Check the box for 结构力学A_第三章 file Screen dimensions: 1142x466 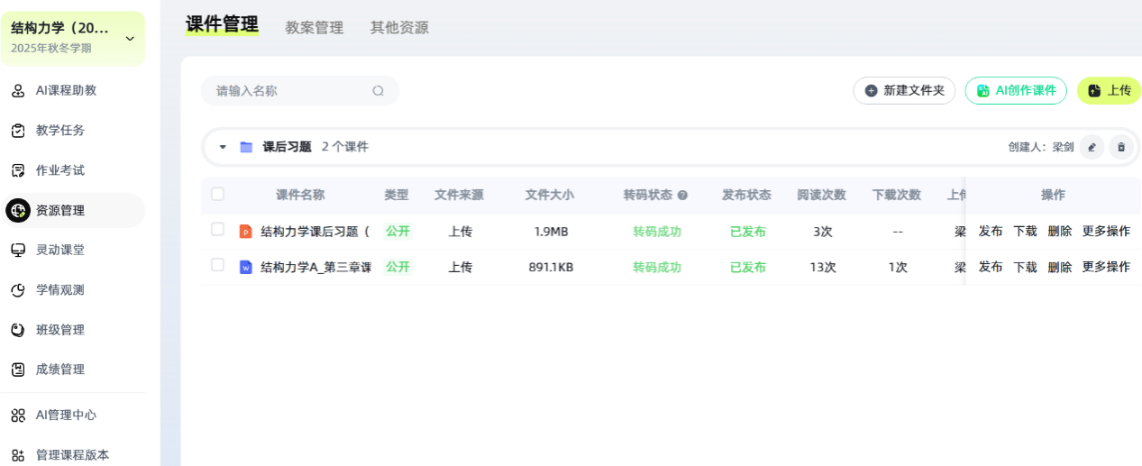(218, 266)
